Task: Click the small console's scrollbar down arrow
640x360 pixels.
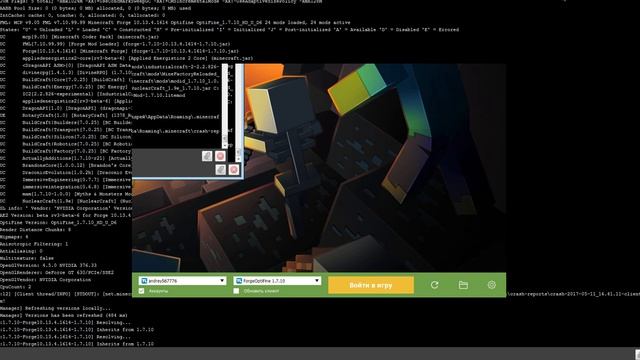Action: 225,146
